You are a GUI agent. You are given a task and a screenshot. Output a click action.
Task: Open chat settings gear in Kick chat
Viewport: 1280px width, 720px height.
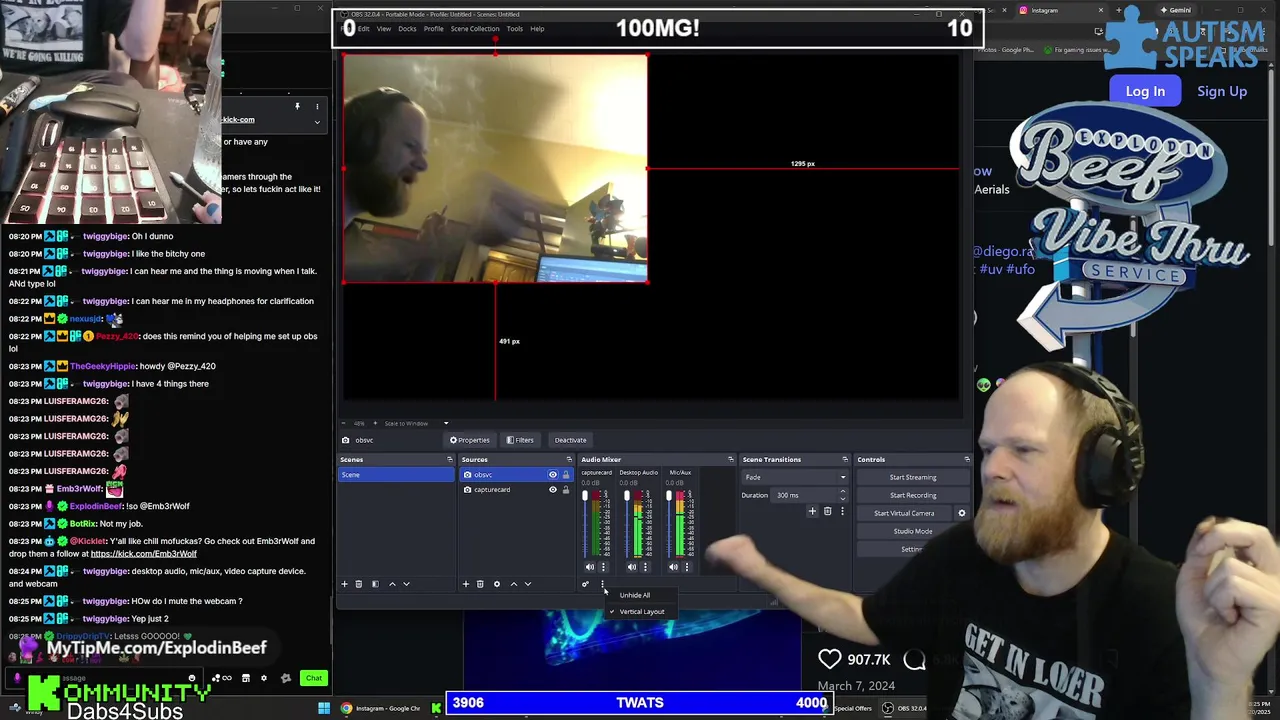264,678
